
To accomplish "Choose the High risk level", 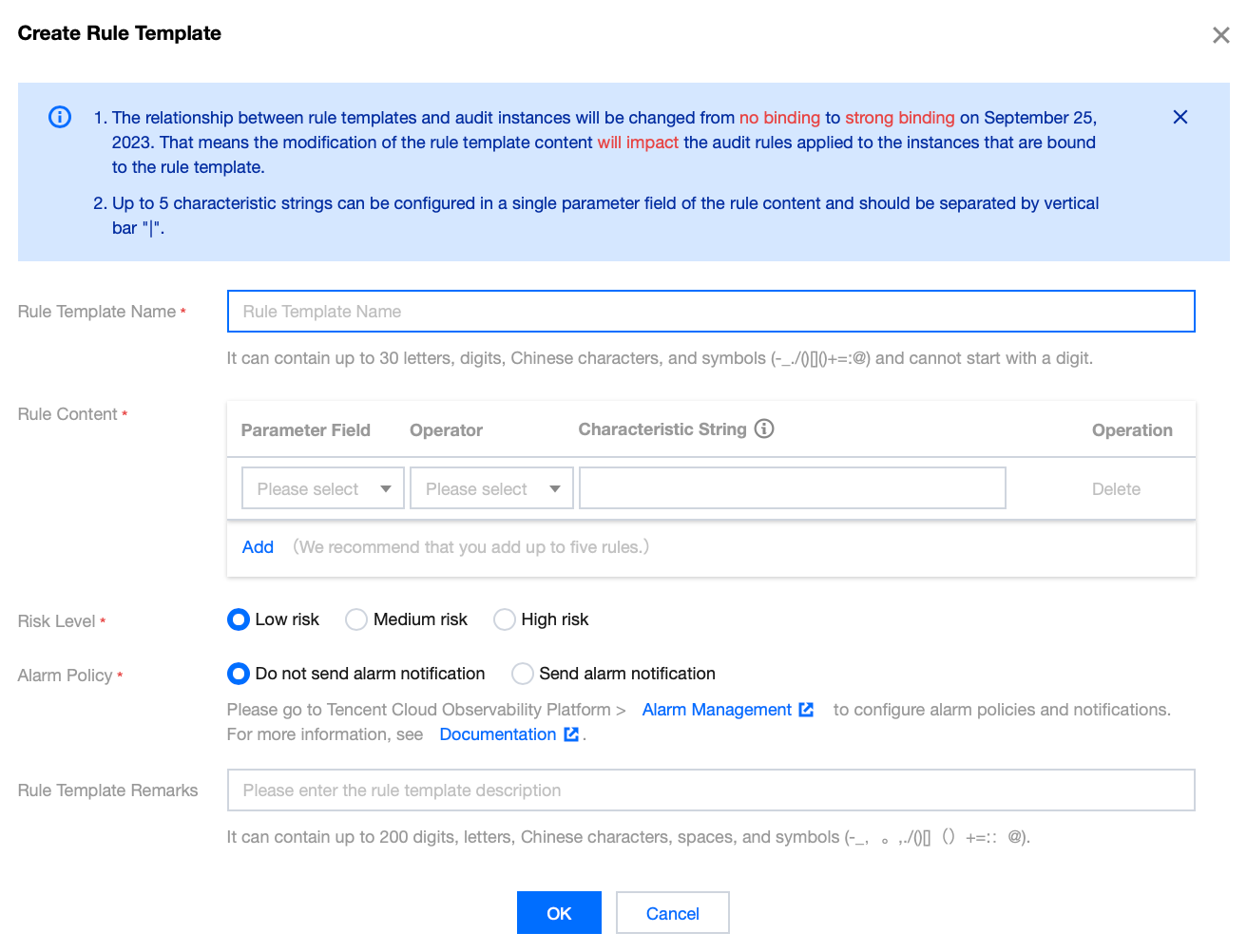I will [x=504, y=619].
